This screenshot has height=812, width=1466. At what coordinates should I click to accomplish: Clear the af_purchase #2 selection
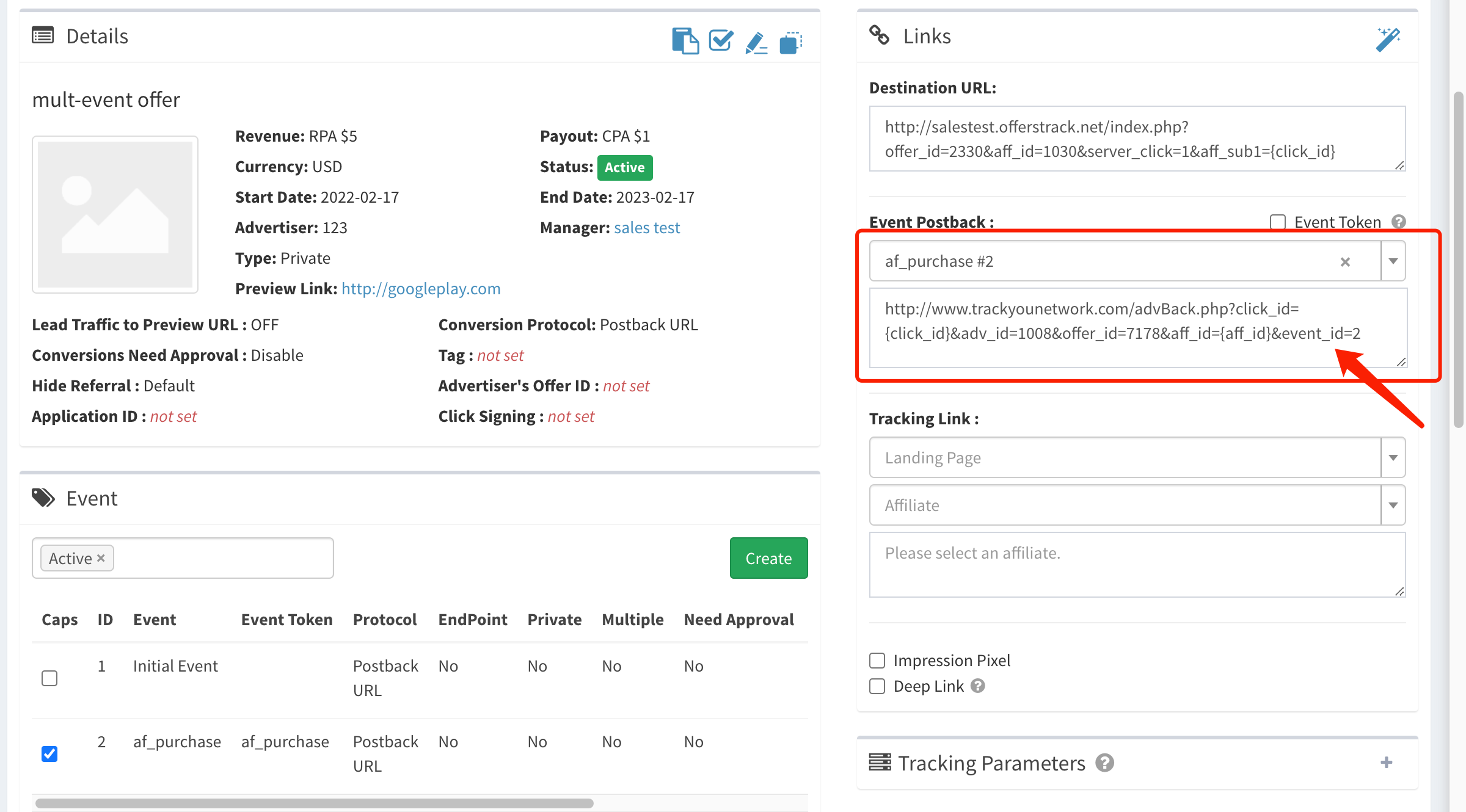pyautogui.click(x=1345, y=262)
